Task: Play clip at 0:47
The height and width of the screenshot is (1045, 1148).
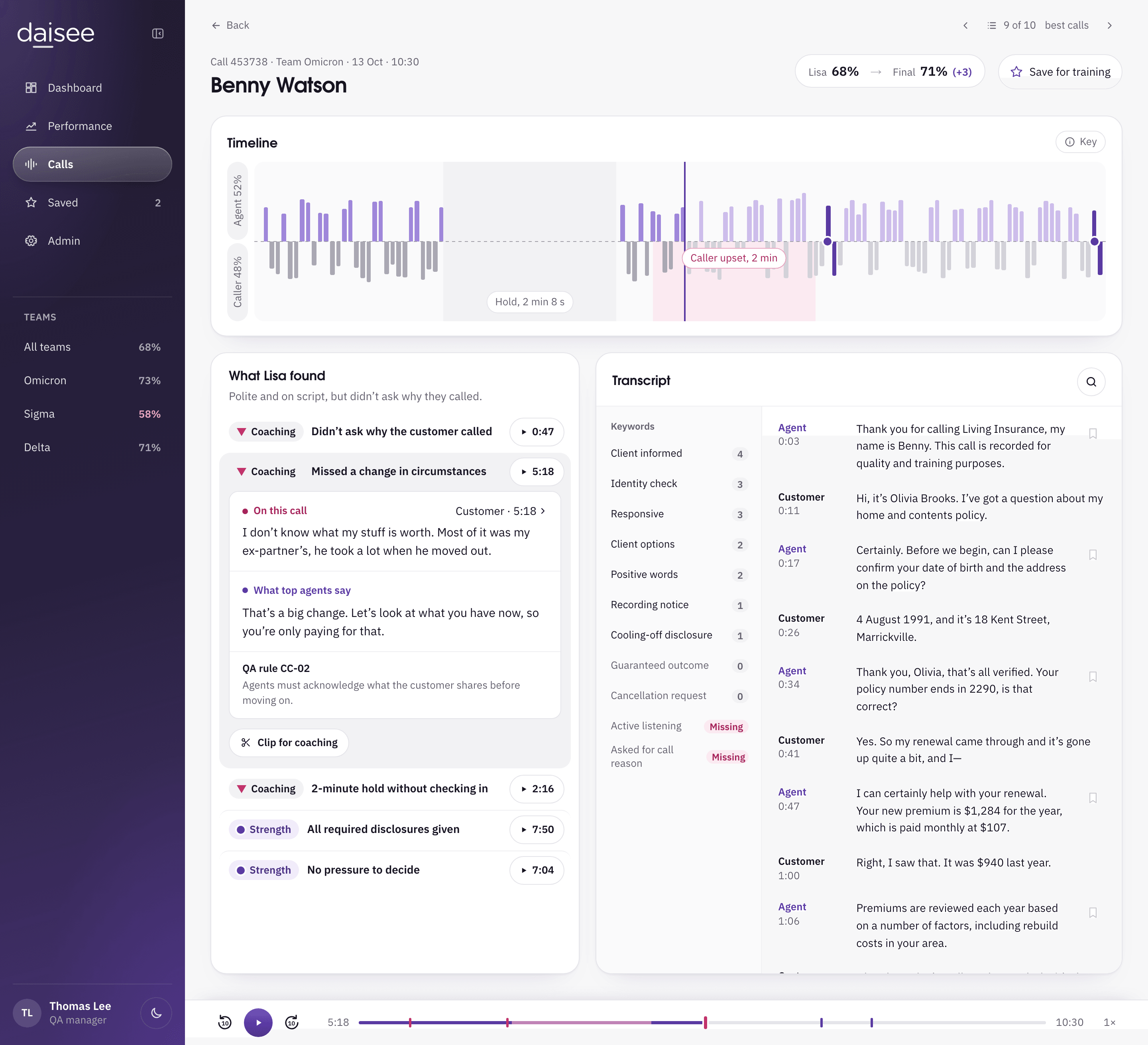Action: (x=537, y=432)
